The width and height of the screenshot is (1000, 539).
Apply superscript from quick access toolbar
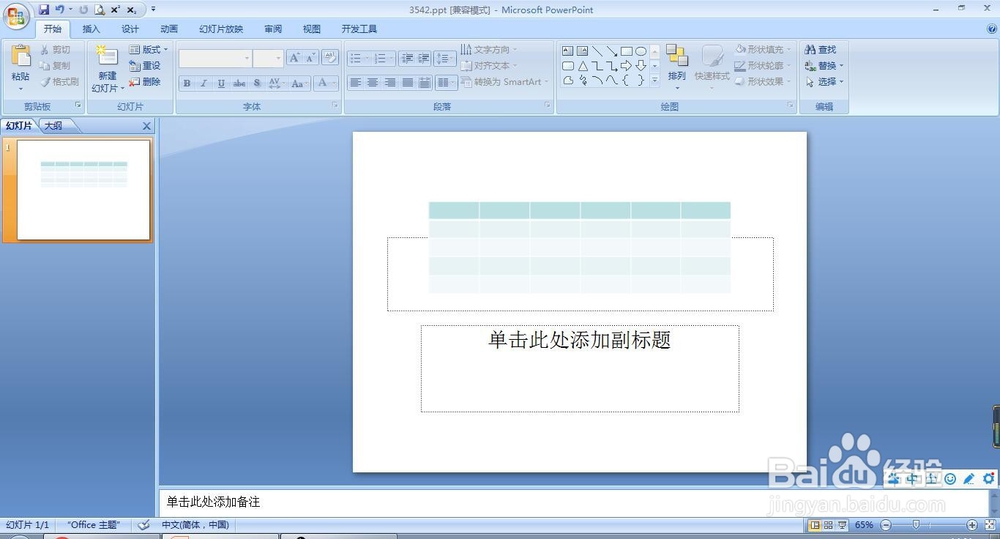point(115,10)
